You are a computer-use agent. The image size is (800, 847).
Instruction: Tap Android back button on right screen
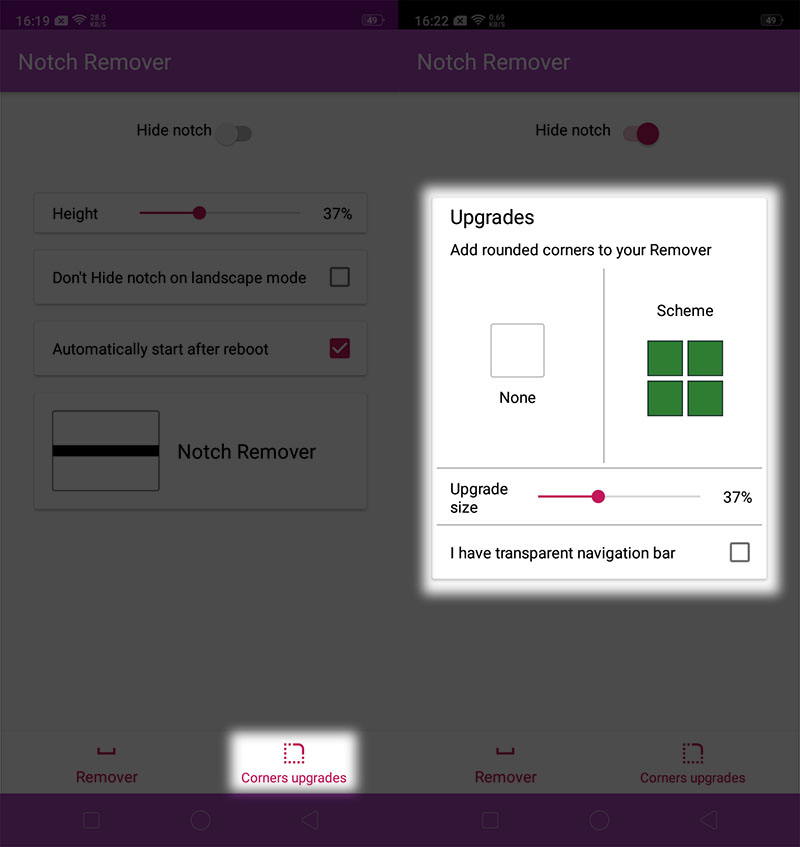(x=708, y=820)
